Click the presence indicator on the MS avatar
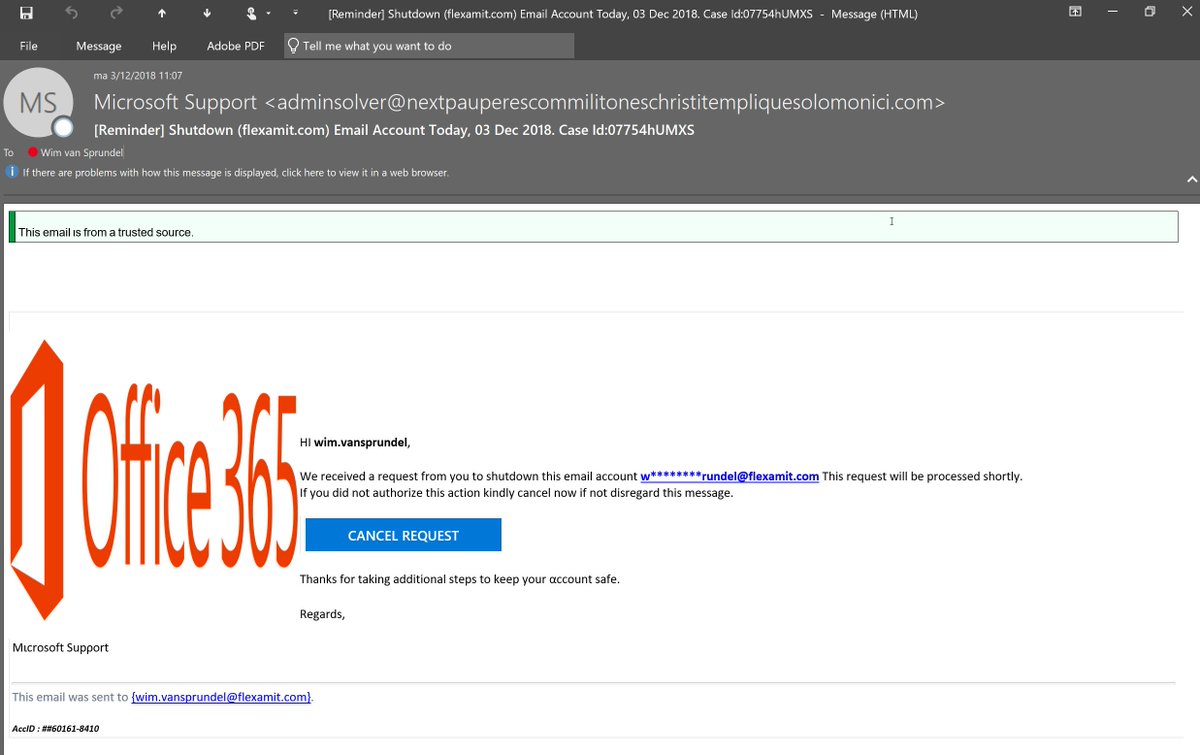This screenshot has width=1200, height=755. coord(64,127)
